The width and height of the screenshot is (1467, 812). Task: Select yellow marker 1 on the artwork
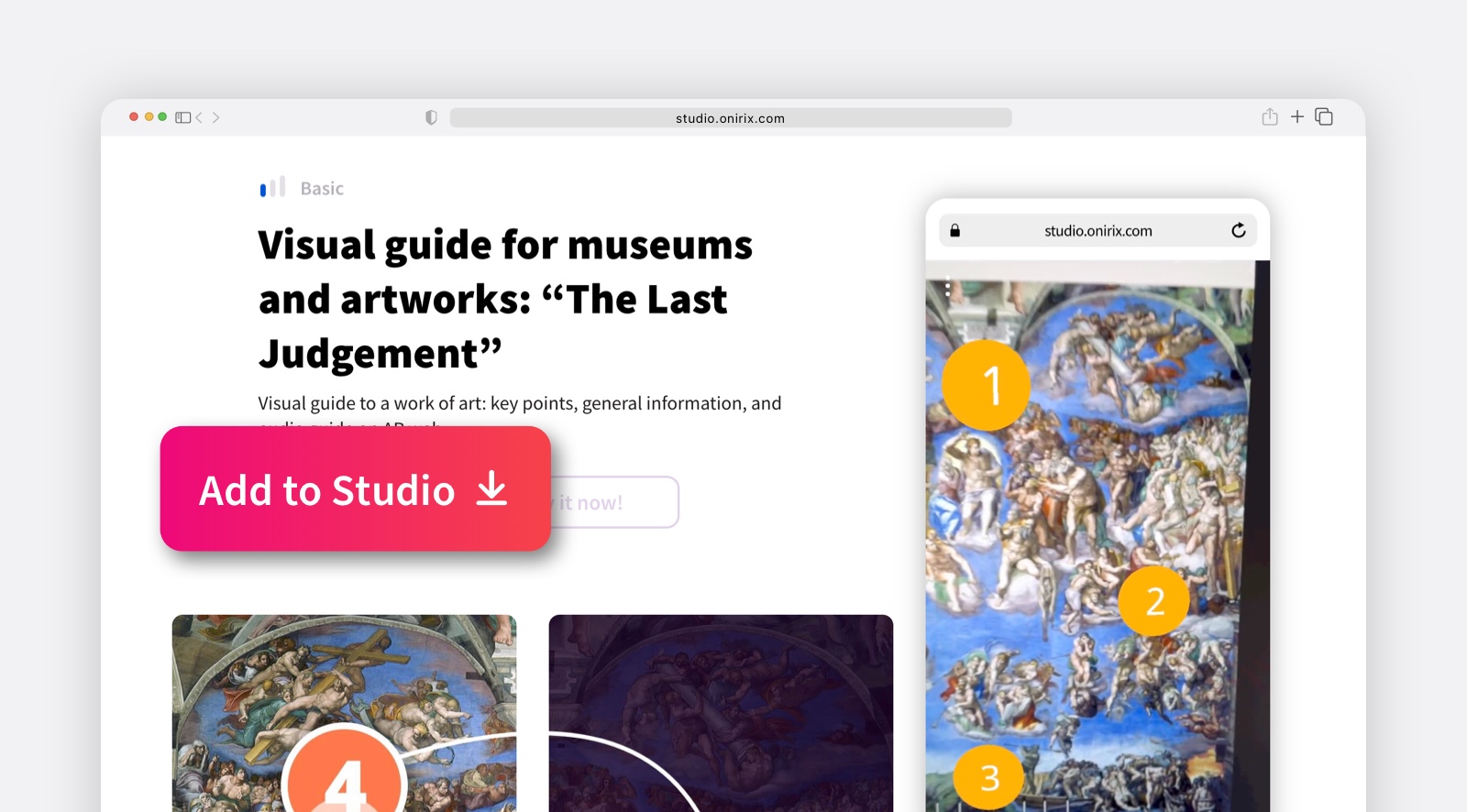[987, 385]
